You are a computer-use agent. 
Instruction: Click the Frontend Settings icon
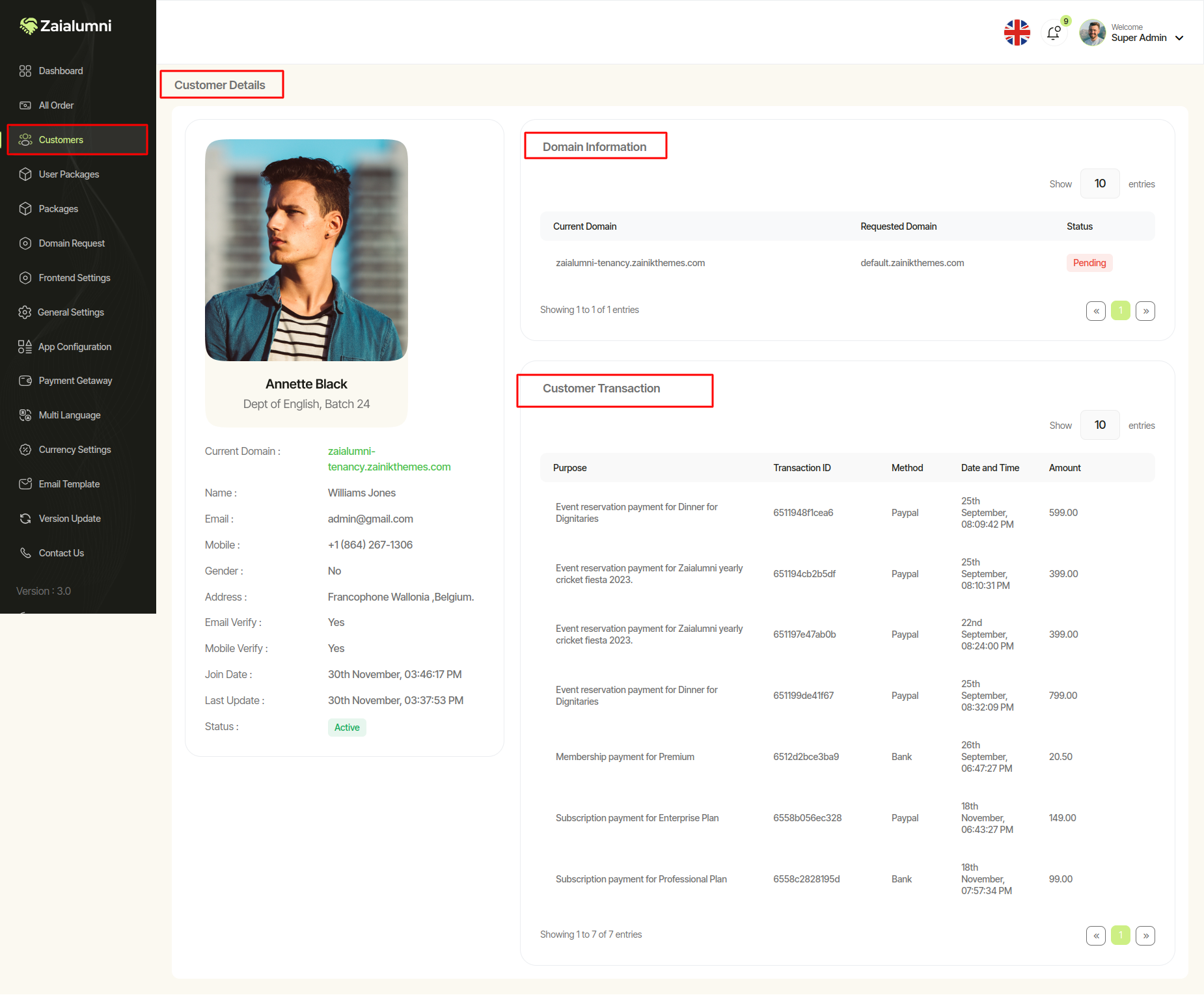[x=25, y=278]
